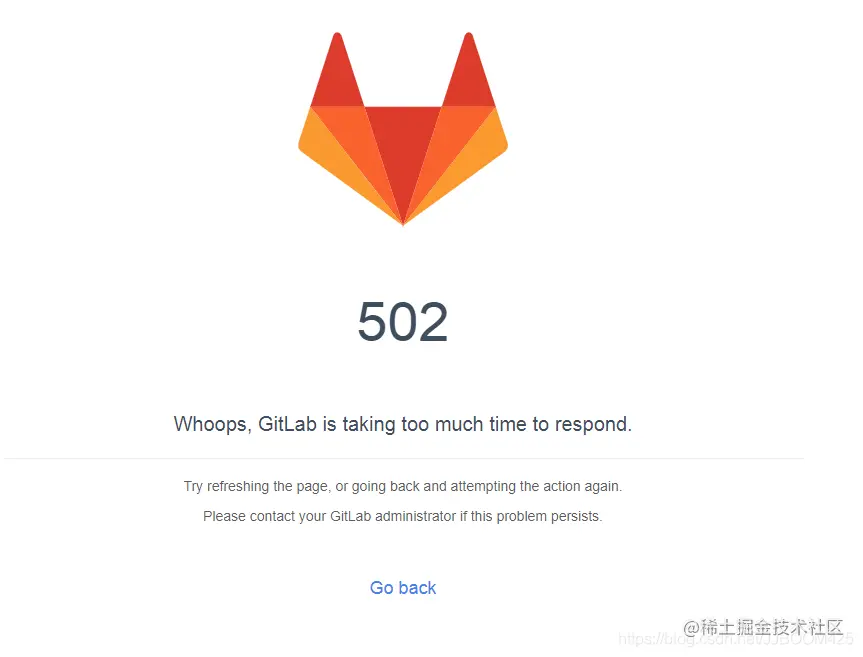Screen dimensions: 863x657
Task: Click the 502 error code
Action: (x=403, y=321)
